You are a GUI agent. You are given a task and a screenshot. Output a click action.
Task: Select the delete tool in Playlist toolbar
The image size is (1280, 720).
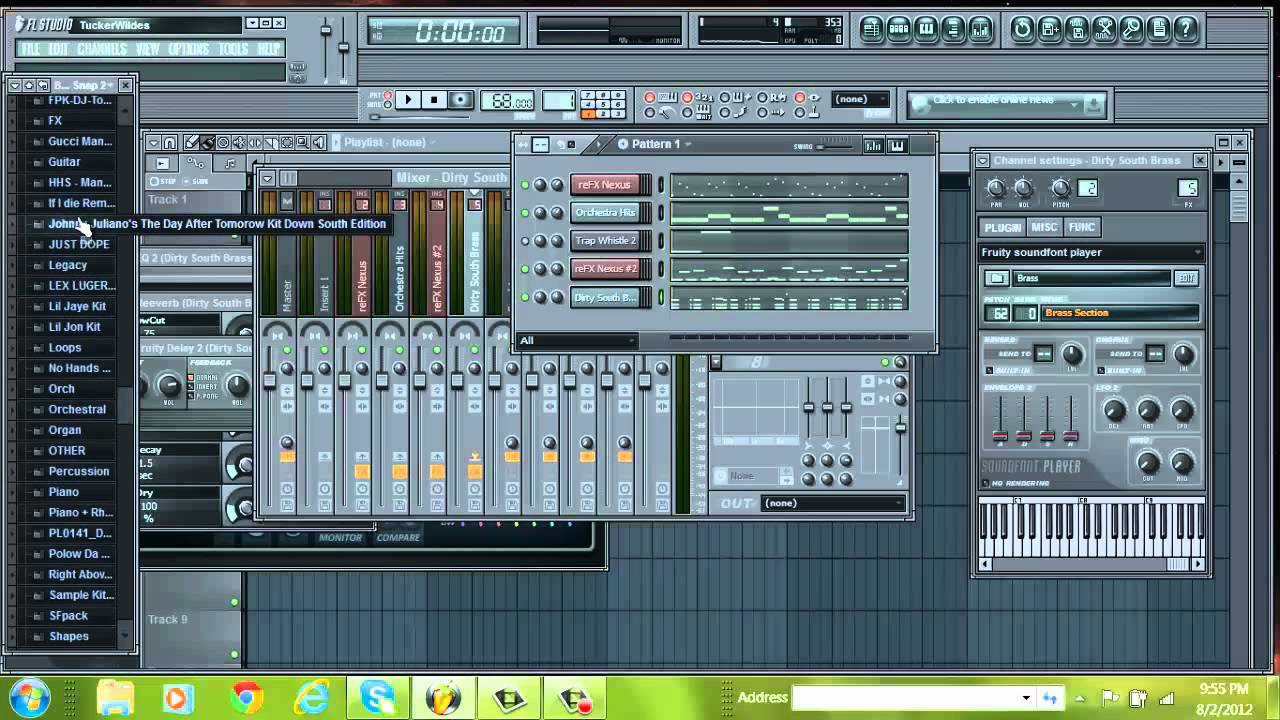(223, 143)
